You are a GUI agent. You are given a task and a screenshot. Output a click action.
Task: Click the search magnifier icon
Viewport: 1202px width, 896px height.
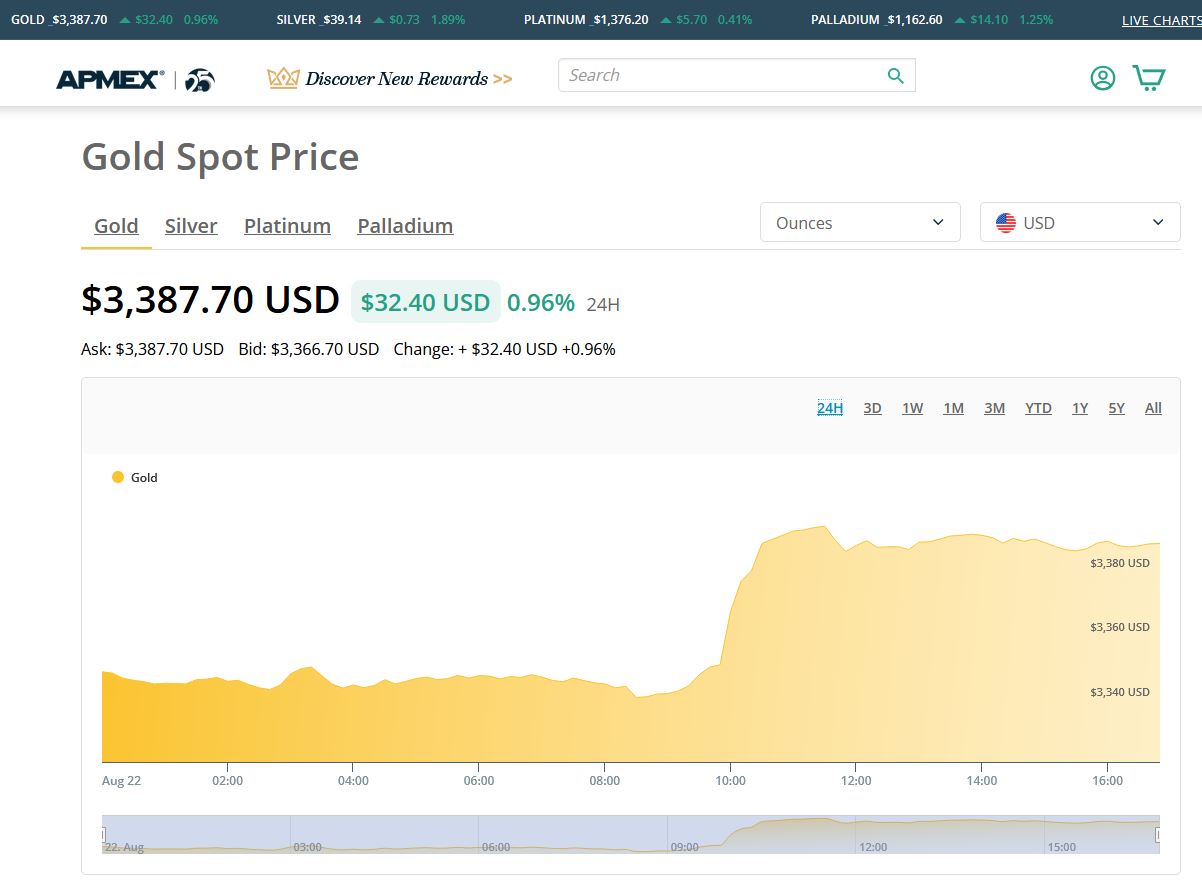(x=895, y=76)
